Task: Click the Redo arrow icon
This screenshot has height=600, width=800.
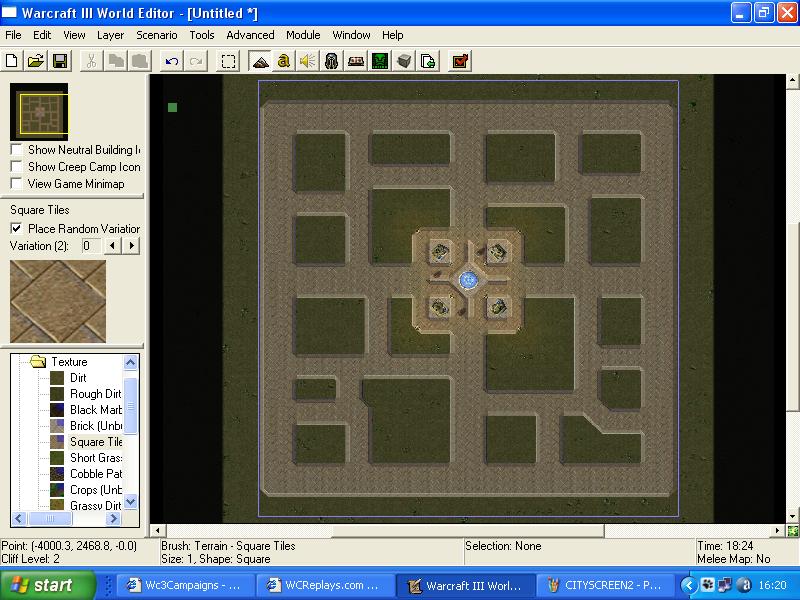Action: click(196, 61)
